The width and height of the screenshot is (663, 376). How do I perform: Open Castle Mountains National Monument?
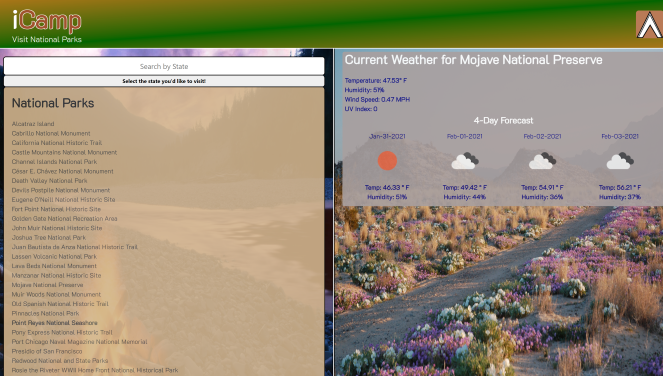[x=64, y=152]
